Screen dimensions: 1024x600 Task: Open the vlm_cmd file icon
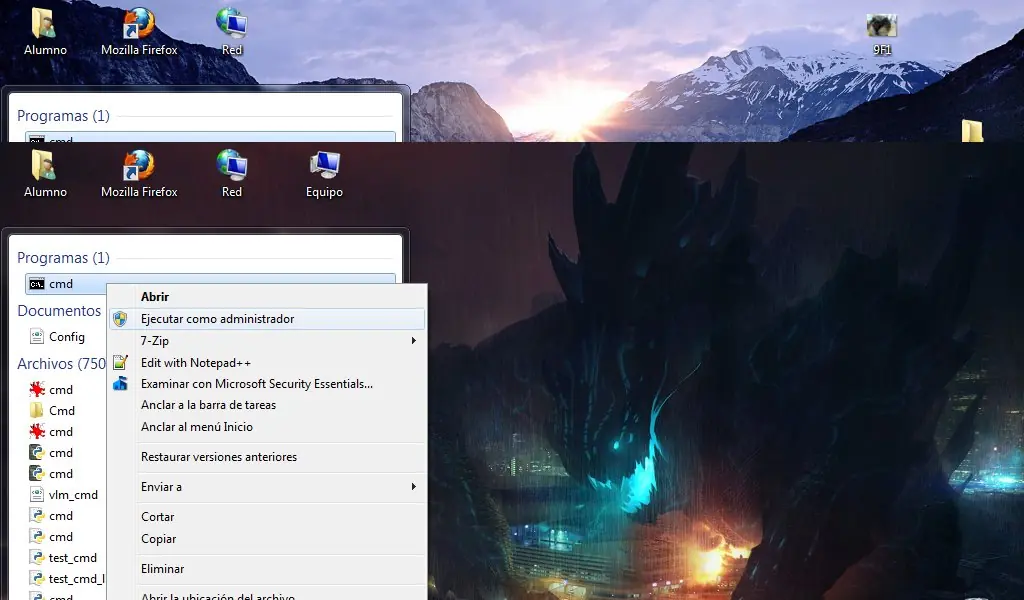[x=37, y=495]
